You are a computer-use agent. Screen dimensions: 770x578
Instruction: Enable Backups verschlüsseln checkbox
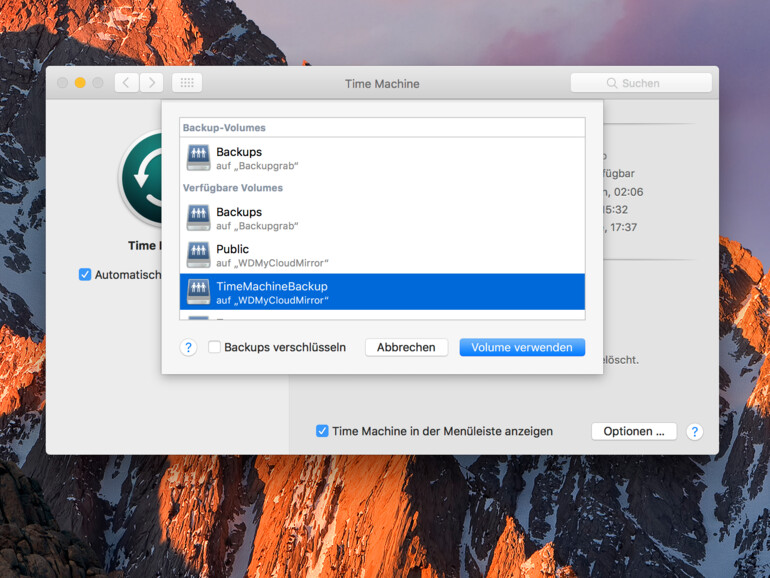[x=214, y=347]
